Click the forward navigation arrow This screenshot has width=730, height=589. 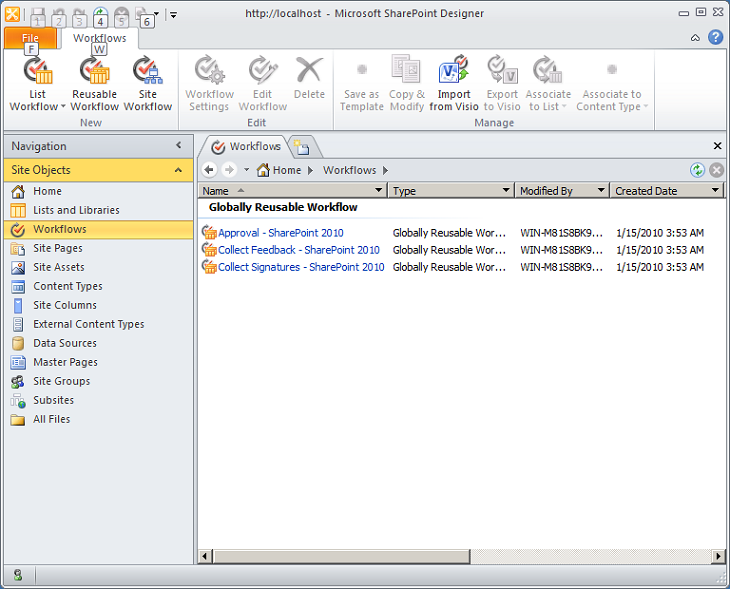click(229, 170)
